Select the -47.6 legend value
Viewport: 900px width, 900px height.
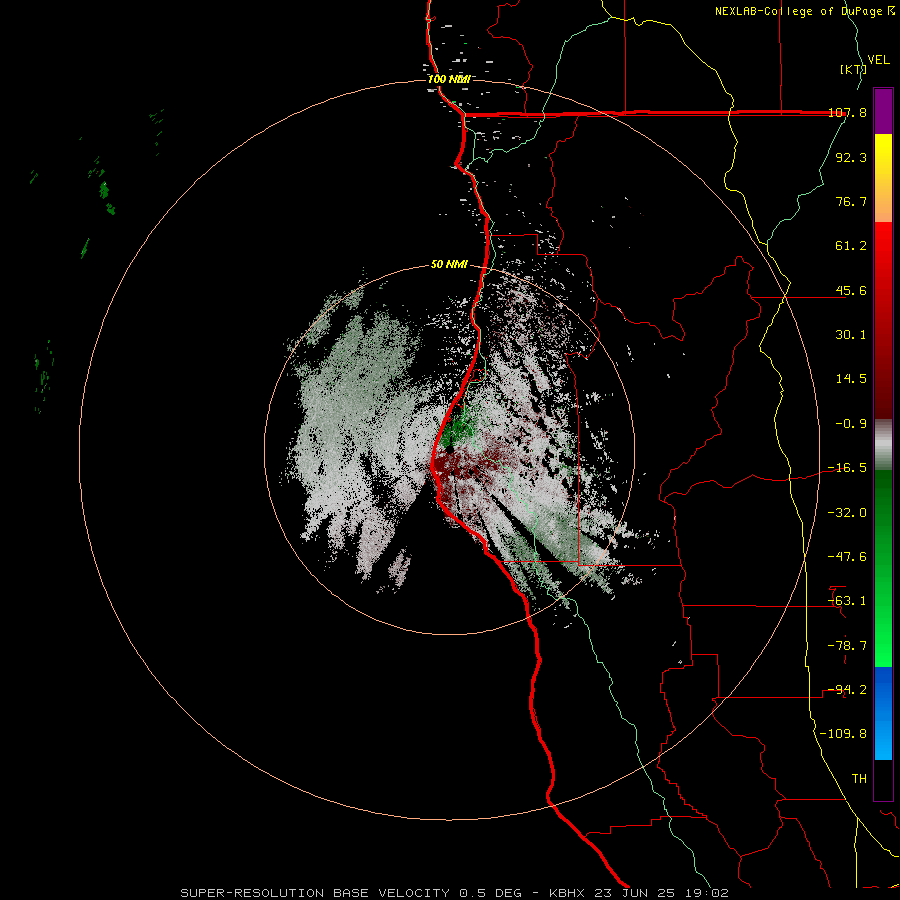pyautogui.click(x=847, y=557)
